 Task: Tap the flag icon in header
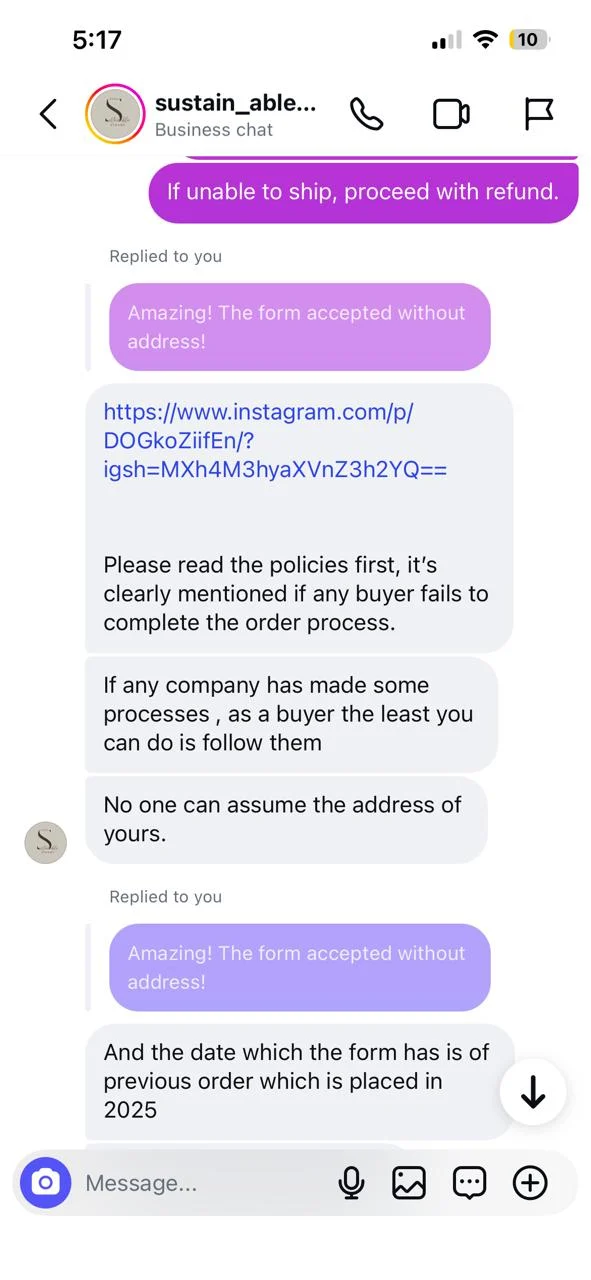click(539, 114)
